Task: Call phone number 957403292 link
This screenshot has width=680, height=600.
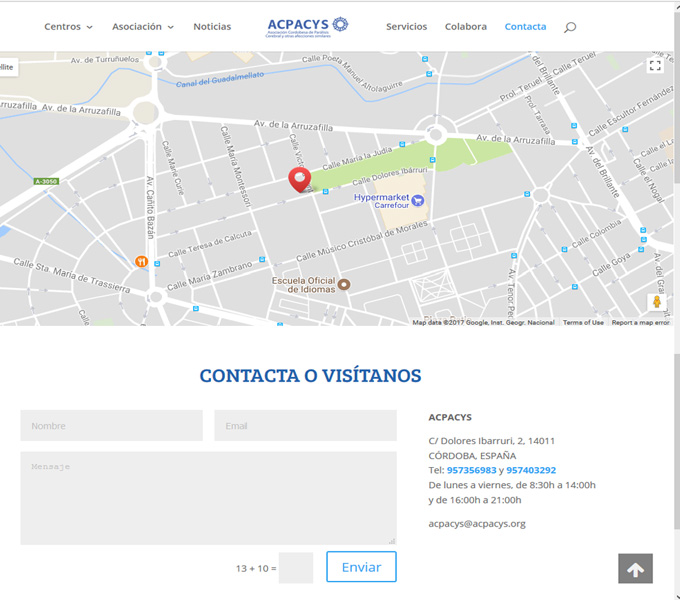Action: pyautogui.click(x=531, y=470)
